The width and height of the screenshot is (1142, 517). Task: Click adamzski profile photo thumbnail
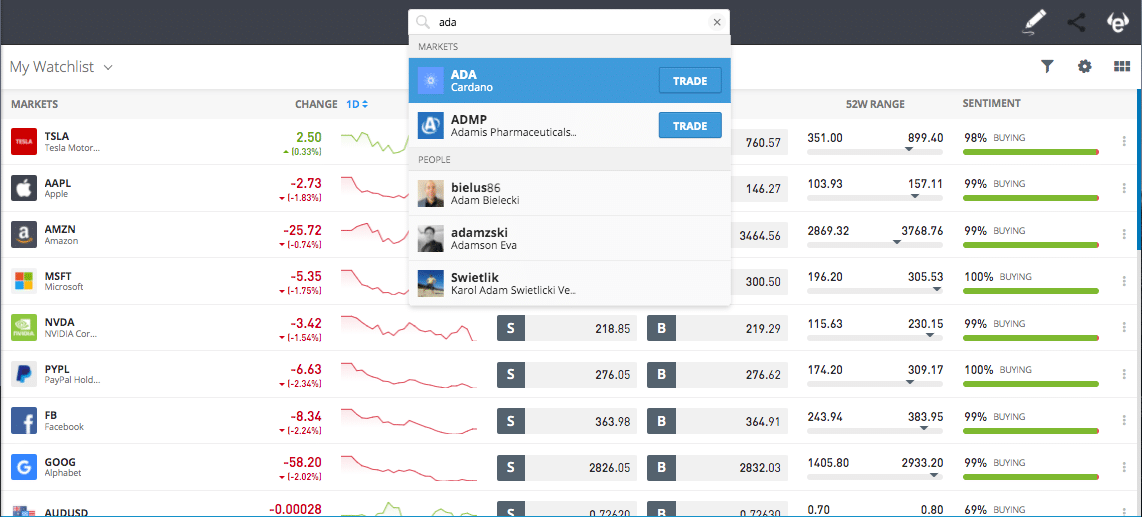coord(430,238)
